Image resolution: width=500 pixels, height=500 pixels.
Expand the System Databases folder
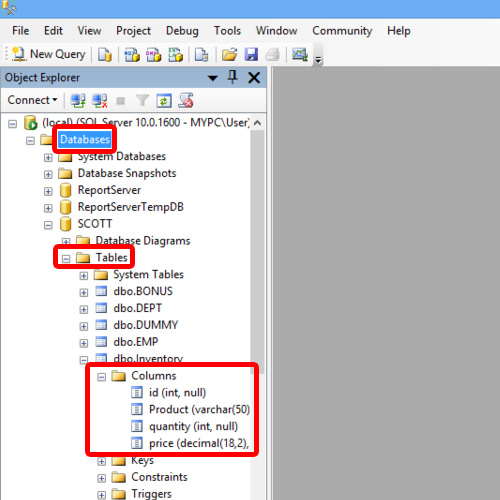click(x=48, y=157)
